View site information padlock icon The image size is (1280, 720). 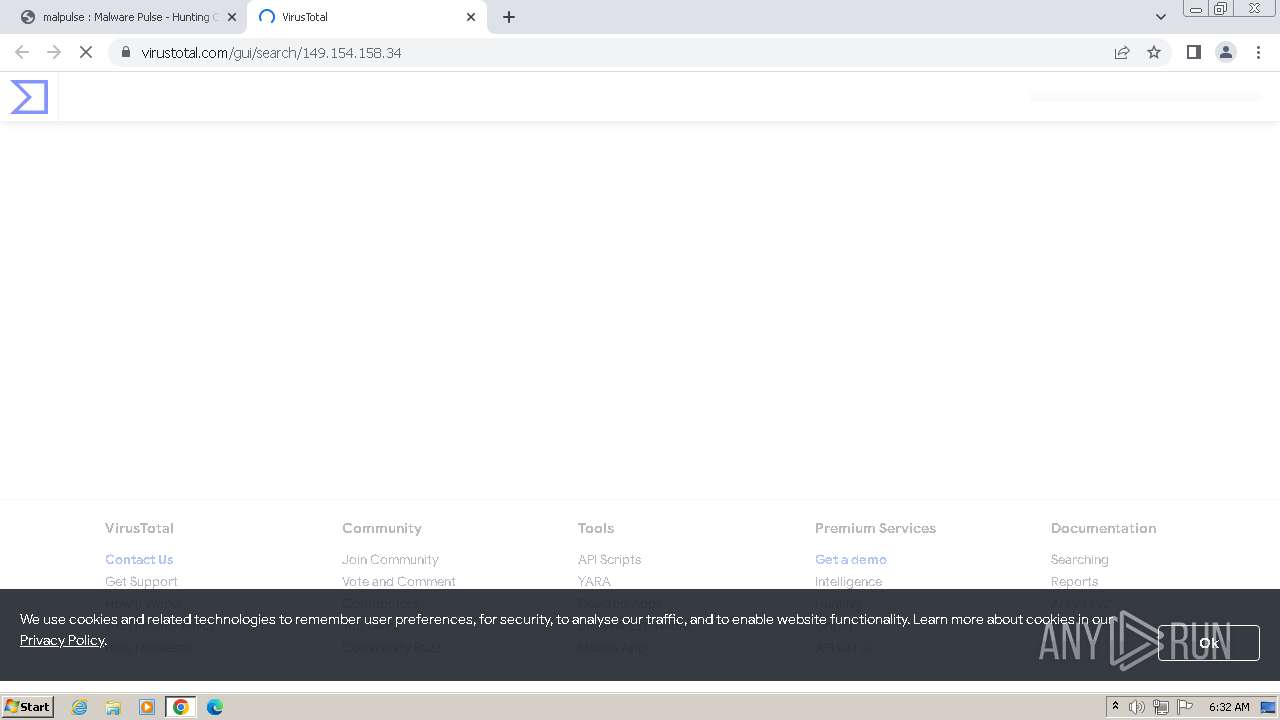pos(126,52)
